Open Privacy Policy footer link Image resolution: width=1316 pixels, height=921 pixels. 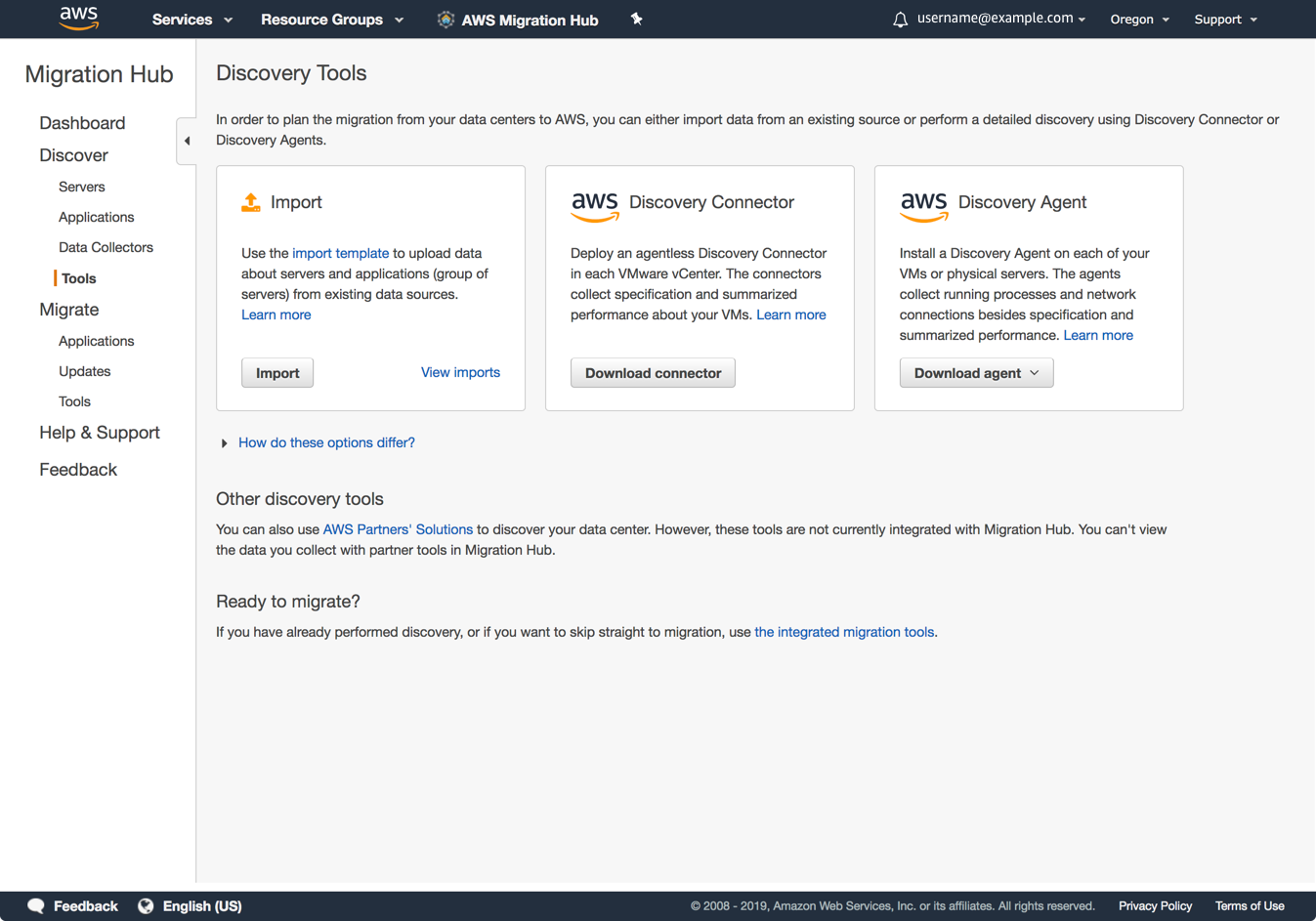(x=1155, y=906)
